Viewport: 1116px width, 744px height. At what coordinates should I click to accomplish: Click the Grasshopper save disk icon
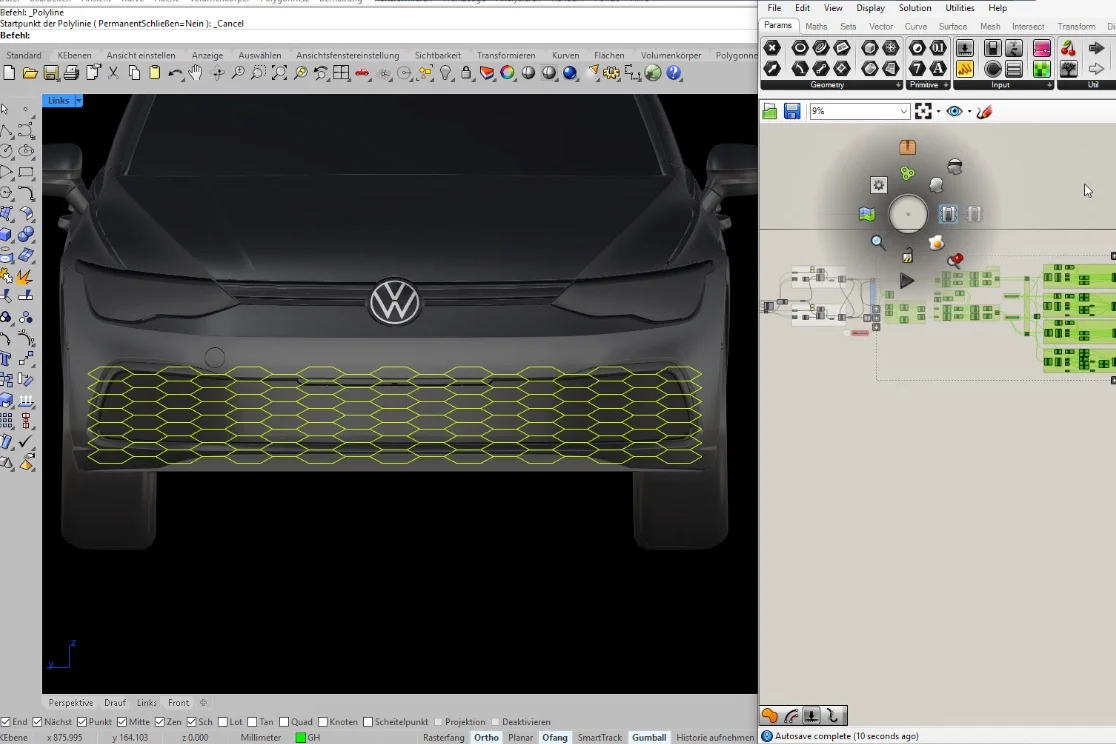coord(791,111)
